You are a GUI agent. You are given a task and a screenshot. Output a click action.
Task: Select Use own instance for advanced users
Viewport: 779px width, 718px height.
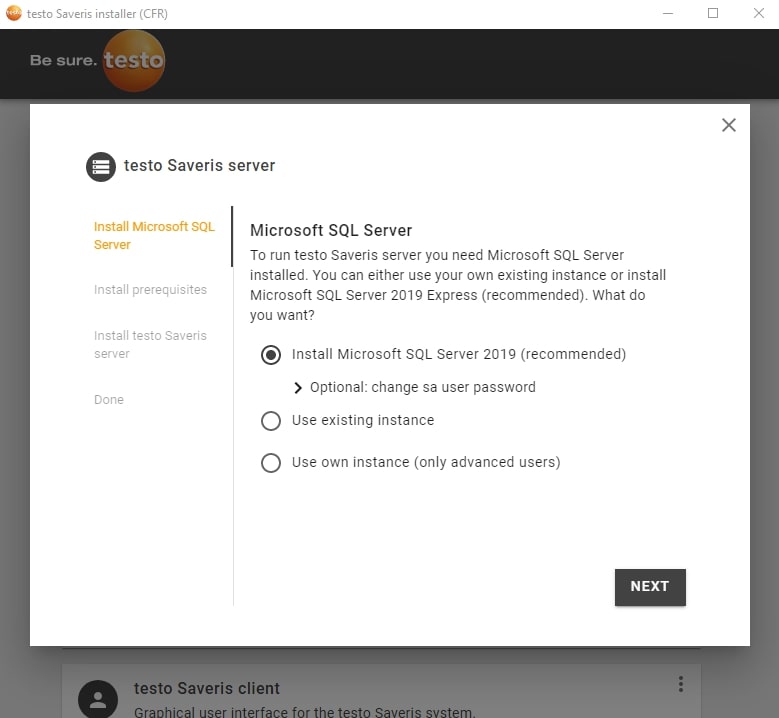click(271, 463)
